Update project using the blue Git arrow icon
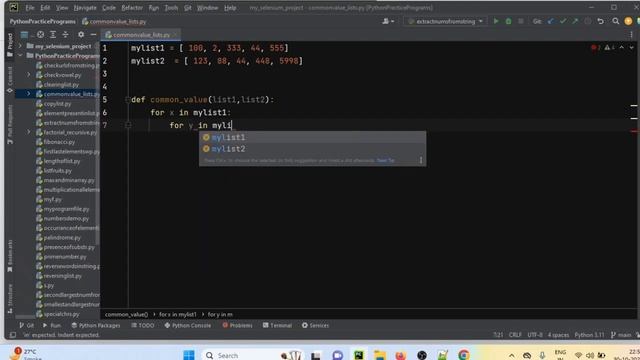 pos(551,21)
